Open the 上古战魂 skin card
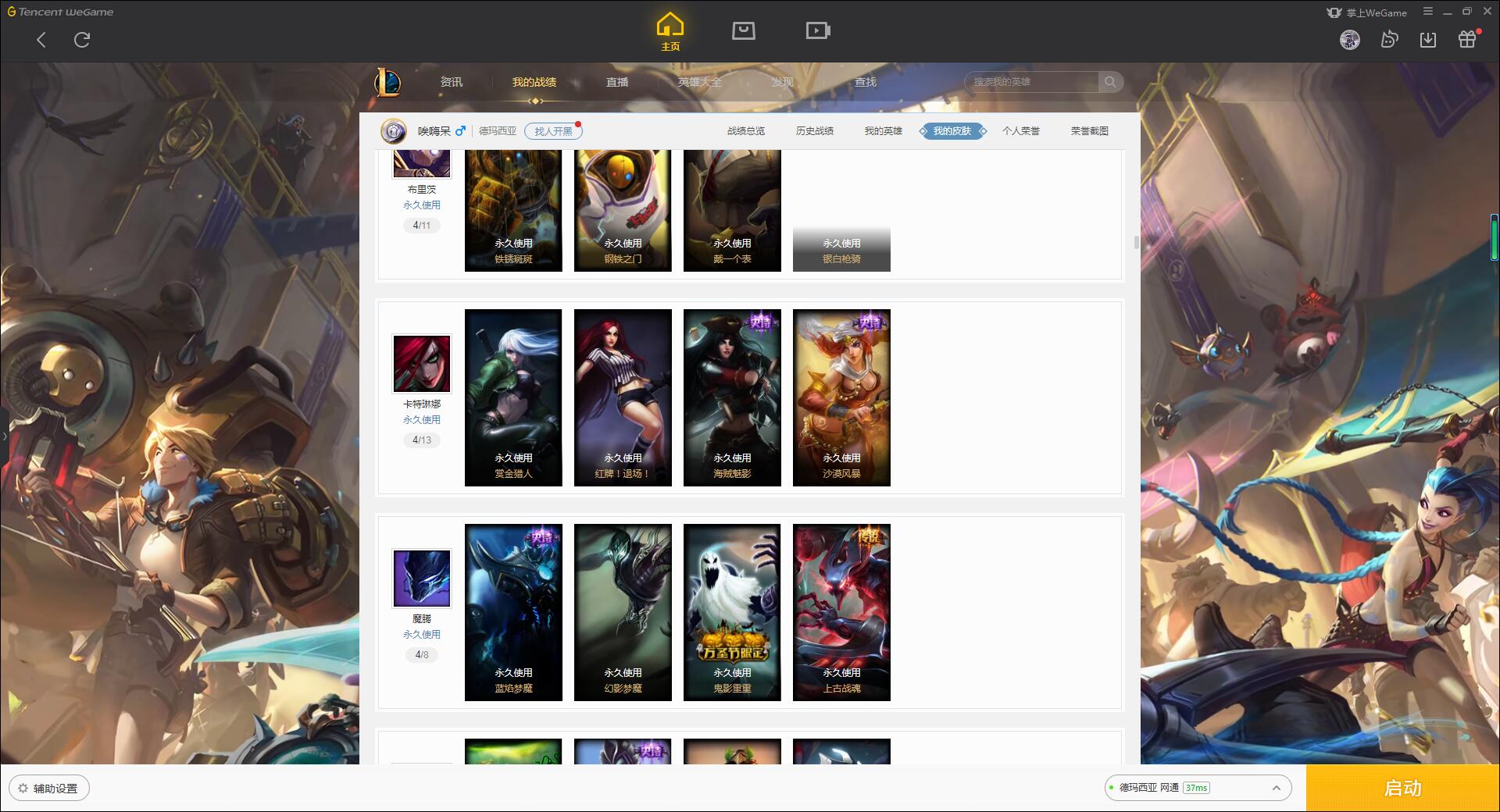1500x812 pixels. (841, 612)
